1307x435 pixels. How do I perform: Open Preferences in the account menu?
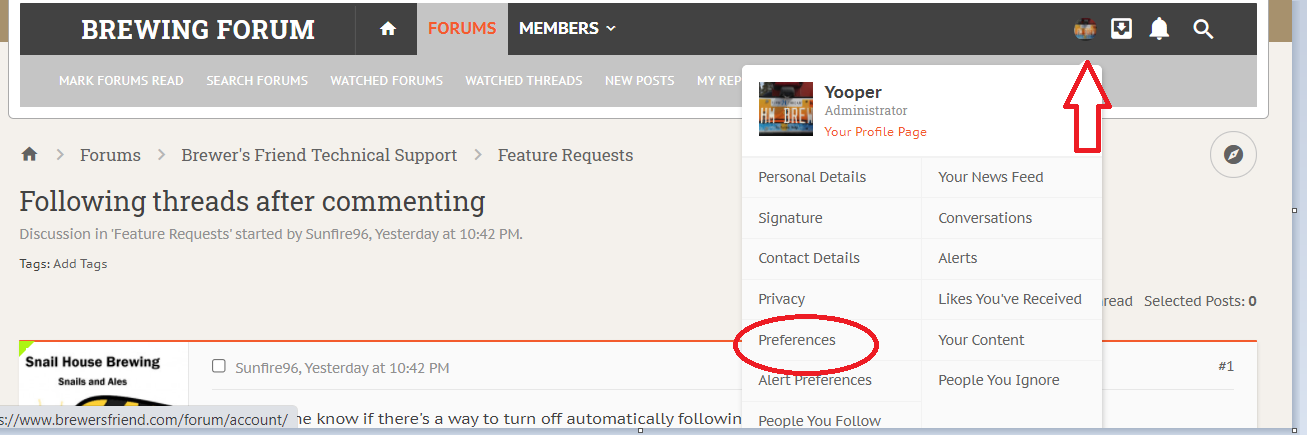(x=797, y=340)
